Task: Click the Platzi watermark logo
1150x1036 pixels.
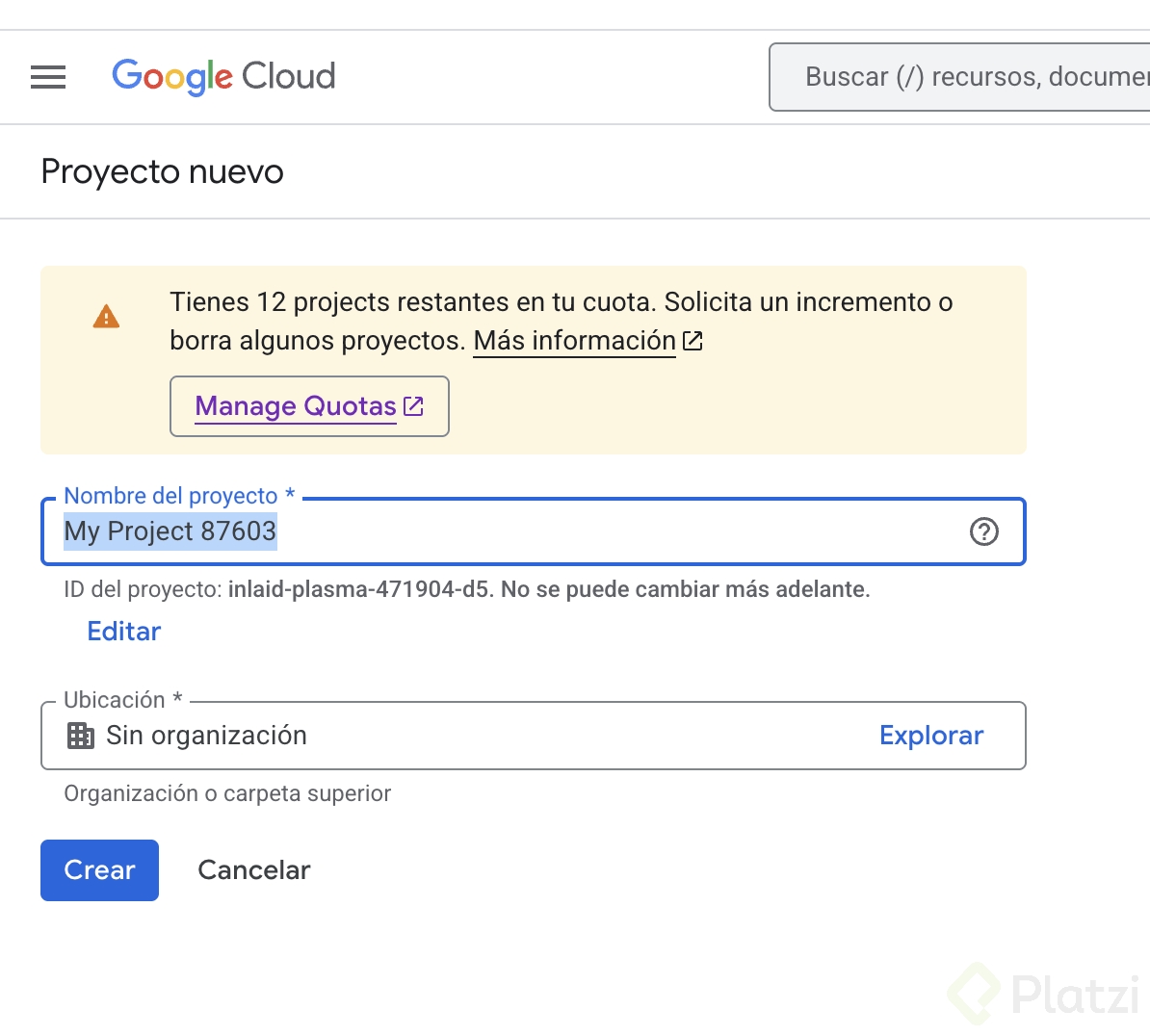Action: coord(1045,994)
